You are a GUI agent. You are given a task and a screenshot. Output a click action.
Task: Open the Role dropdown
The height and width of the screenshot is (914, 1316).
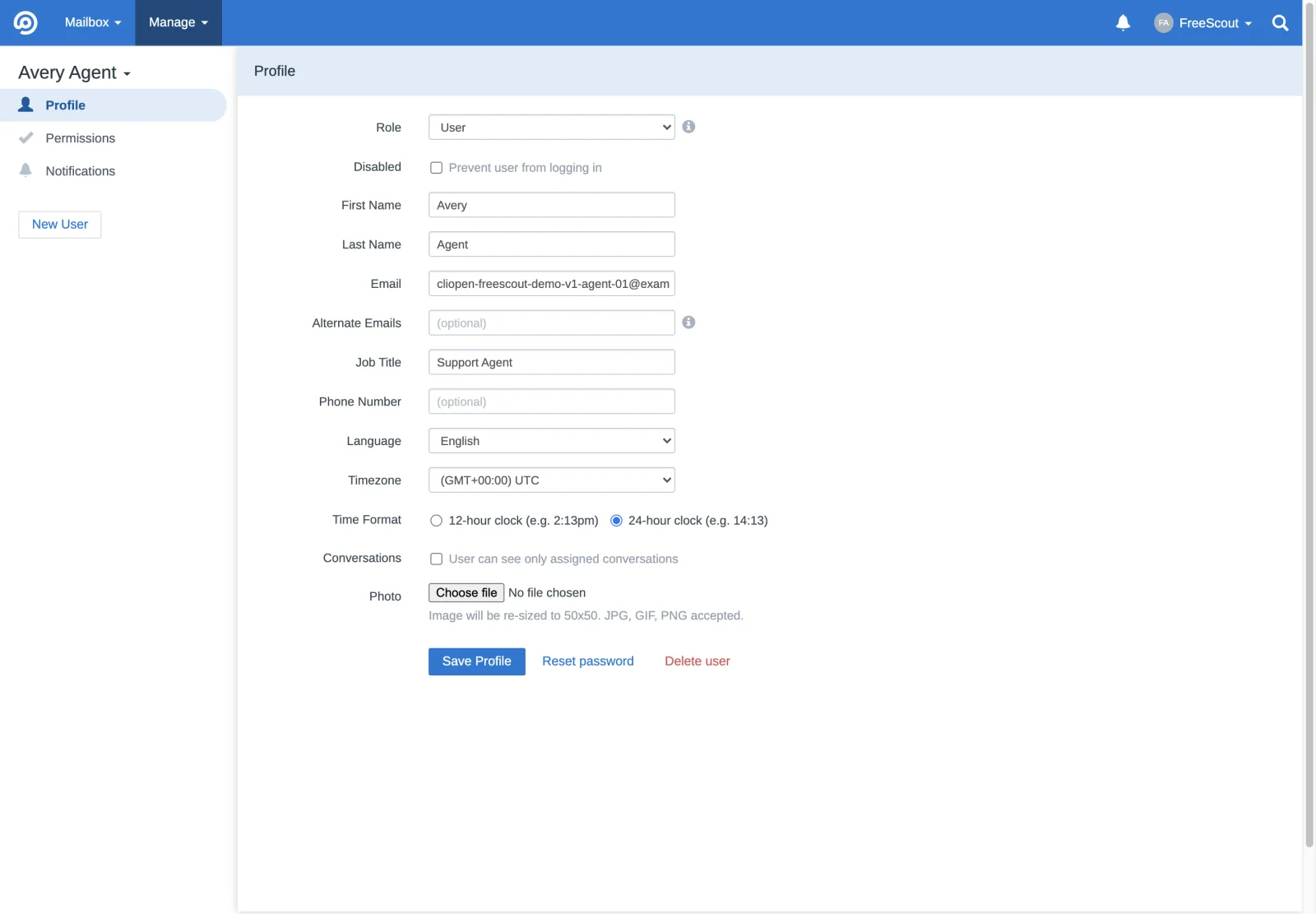(x=552, y=128)
